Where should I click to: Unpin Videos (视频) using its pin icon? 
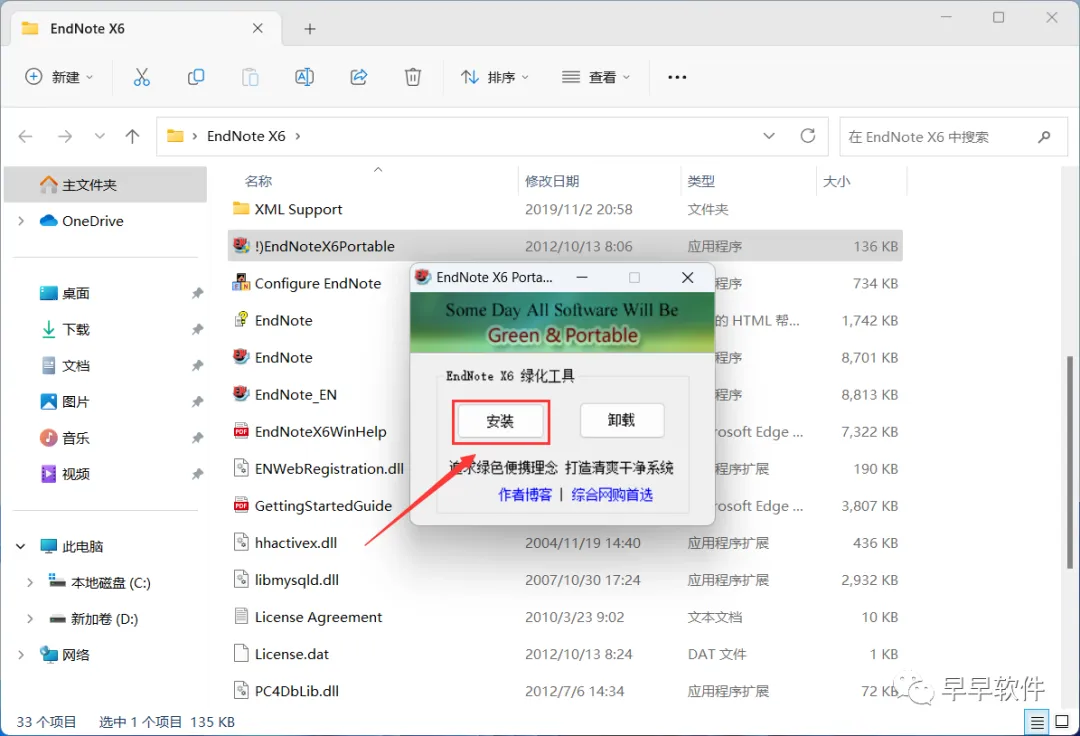[x=197, y=474]
